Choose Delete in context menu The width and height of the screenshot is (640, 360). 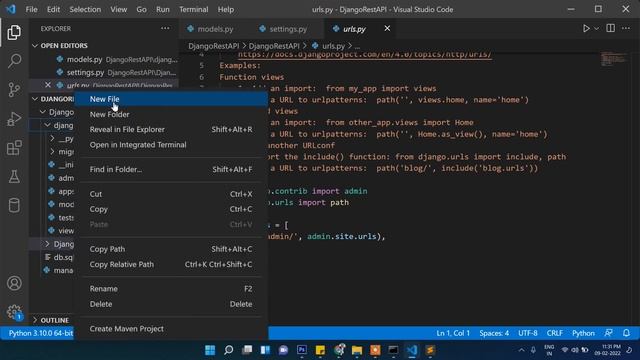171,304
